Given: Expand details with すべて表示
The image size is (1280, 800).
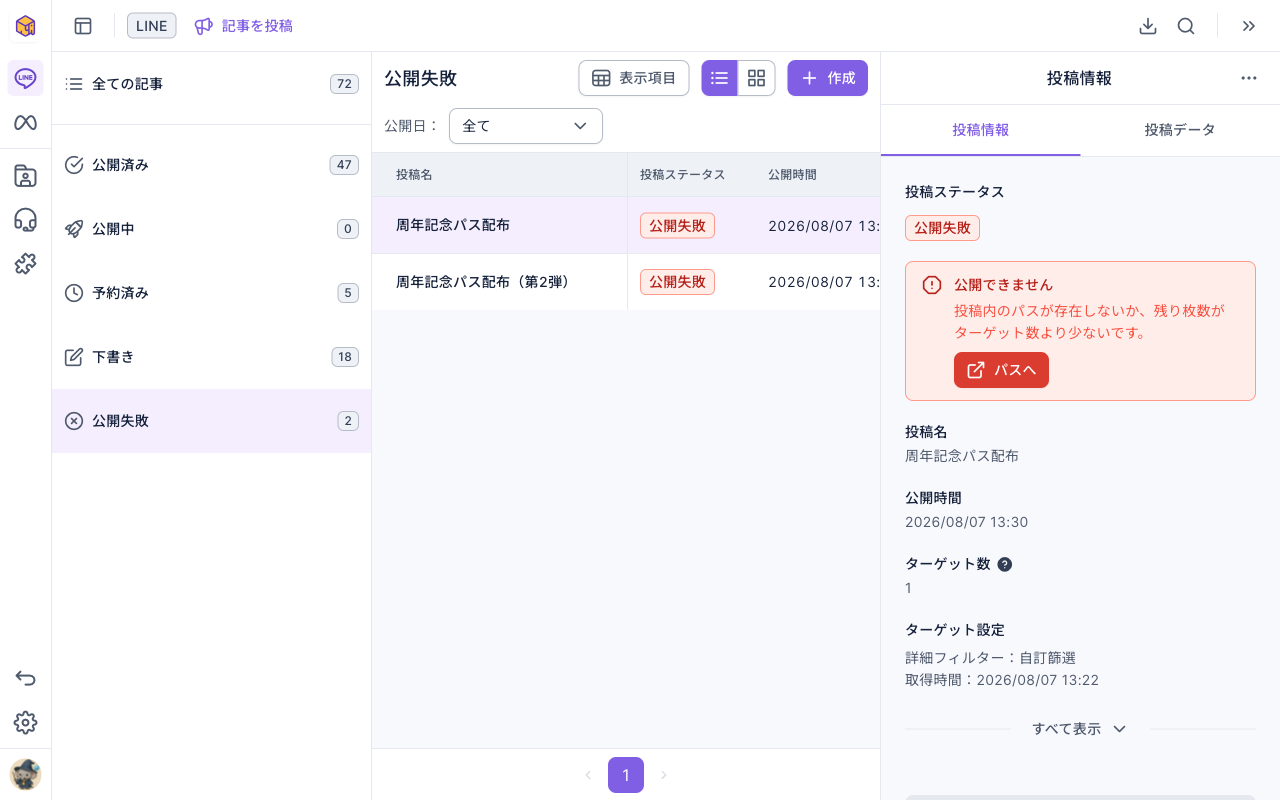Looking at the screenshot, I should (x=1080, y=729).
